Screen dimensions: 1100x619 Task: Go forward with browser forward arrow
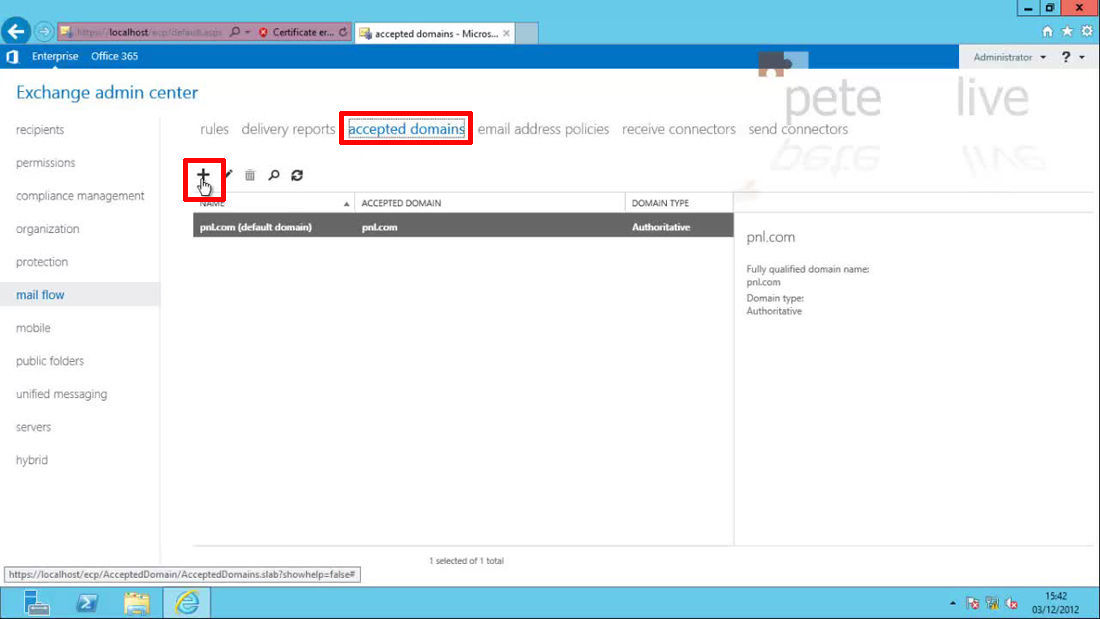[x=43, y=32]
